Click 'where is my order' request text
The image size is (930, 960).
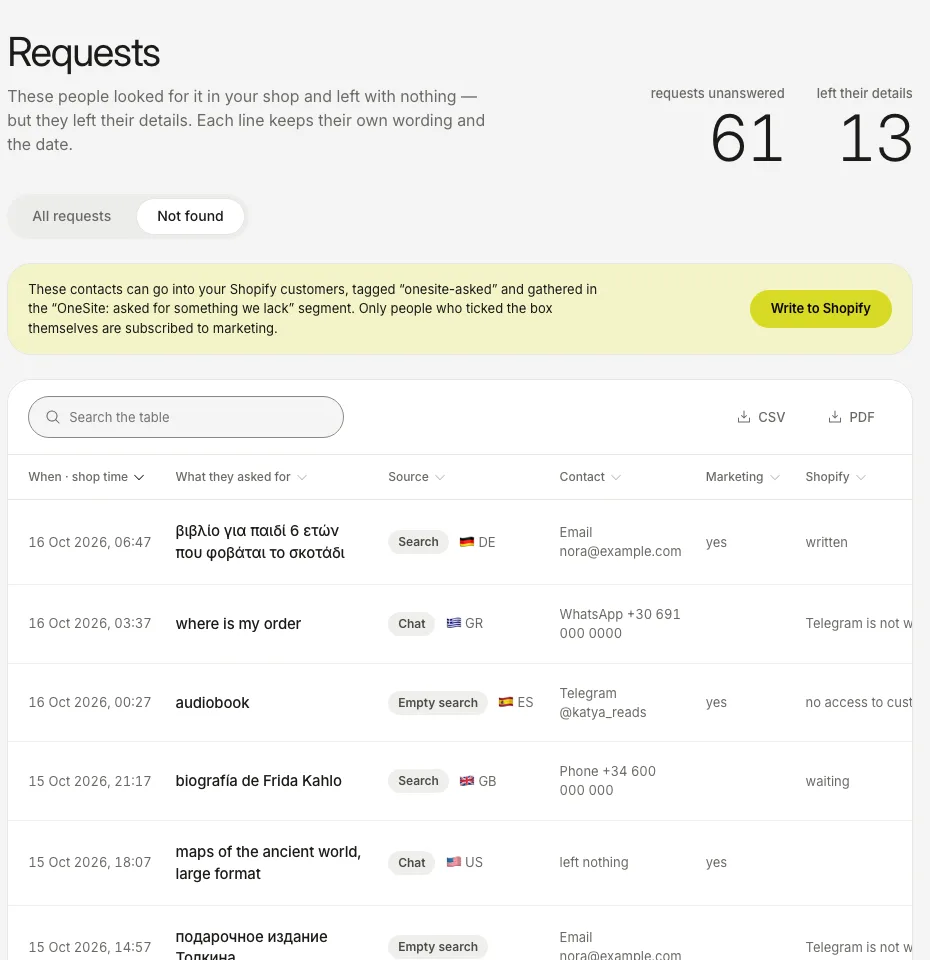point(238,623)
